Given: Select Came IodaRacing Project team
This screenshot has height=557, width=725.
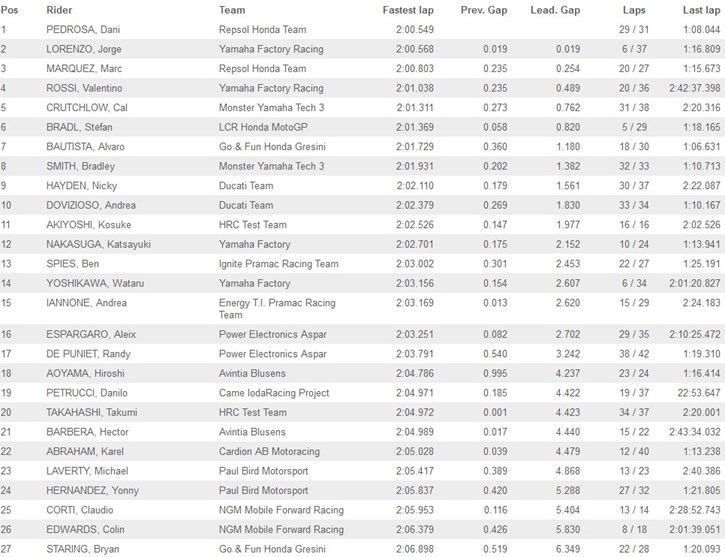Looking at the screenshot, I should coord(274,393).
